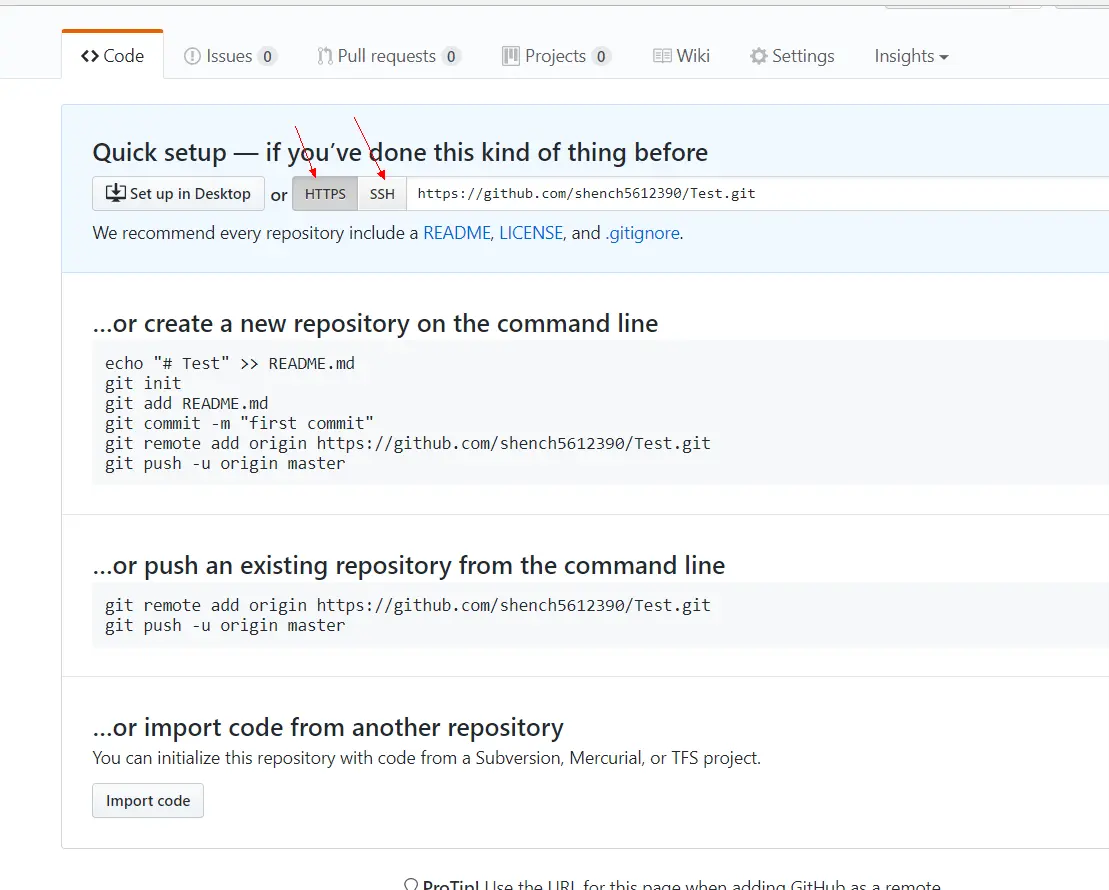Go to the Wiki tab
Screen dimensions: 1109x890
click(681, 56)
